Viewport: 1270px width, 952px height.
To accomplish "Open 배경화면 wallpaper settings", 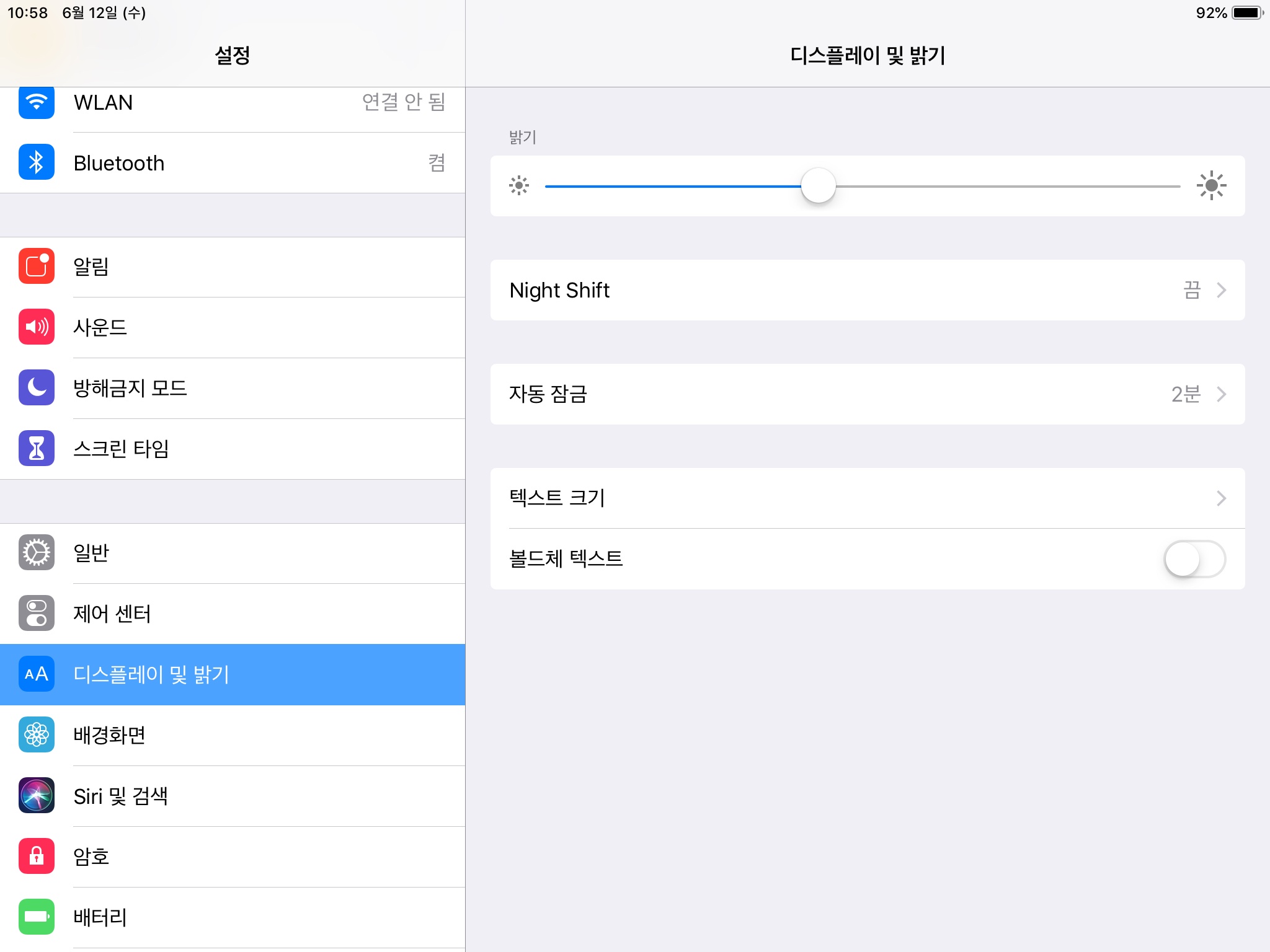I will 233,735.
